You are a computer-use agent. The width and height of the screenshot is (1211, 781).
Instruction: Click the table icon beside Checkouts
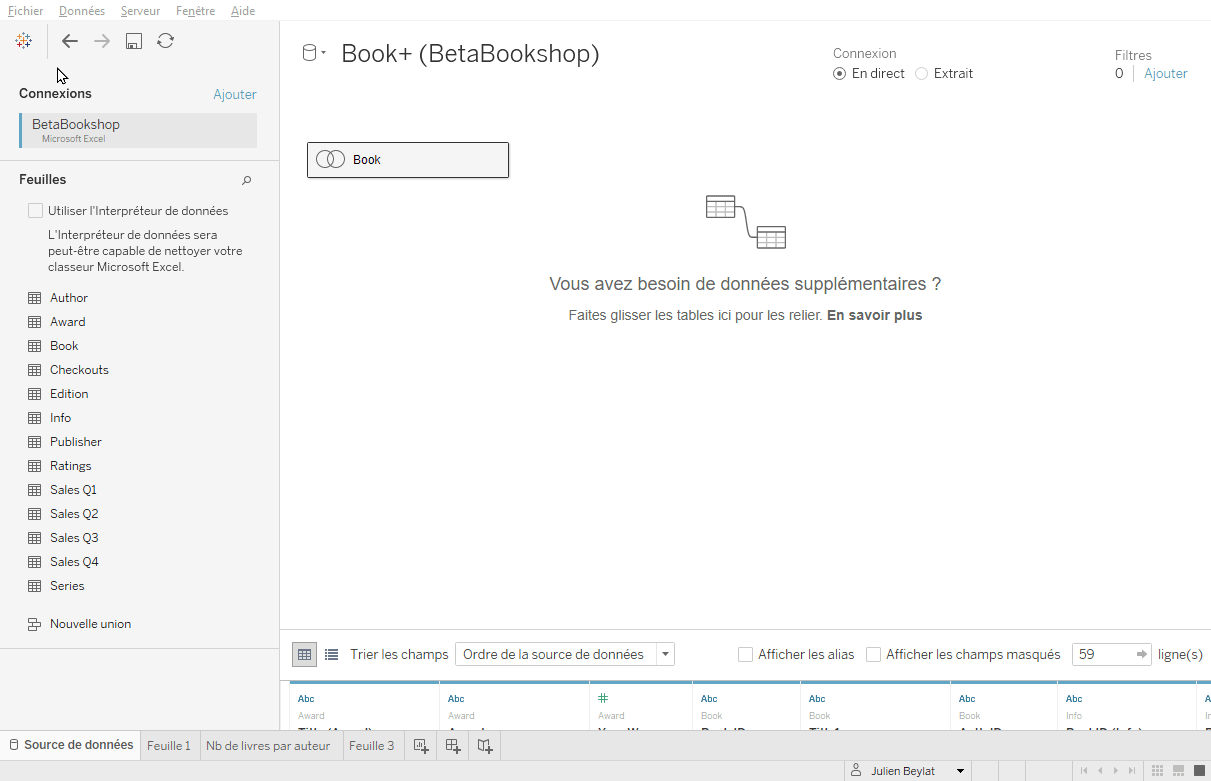34,370
